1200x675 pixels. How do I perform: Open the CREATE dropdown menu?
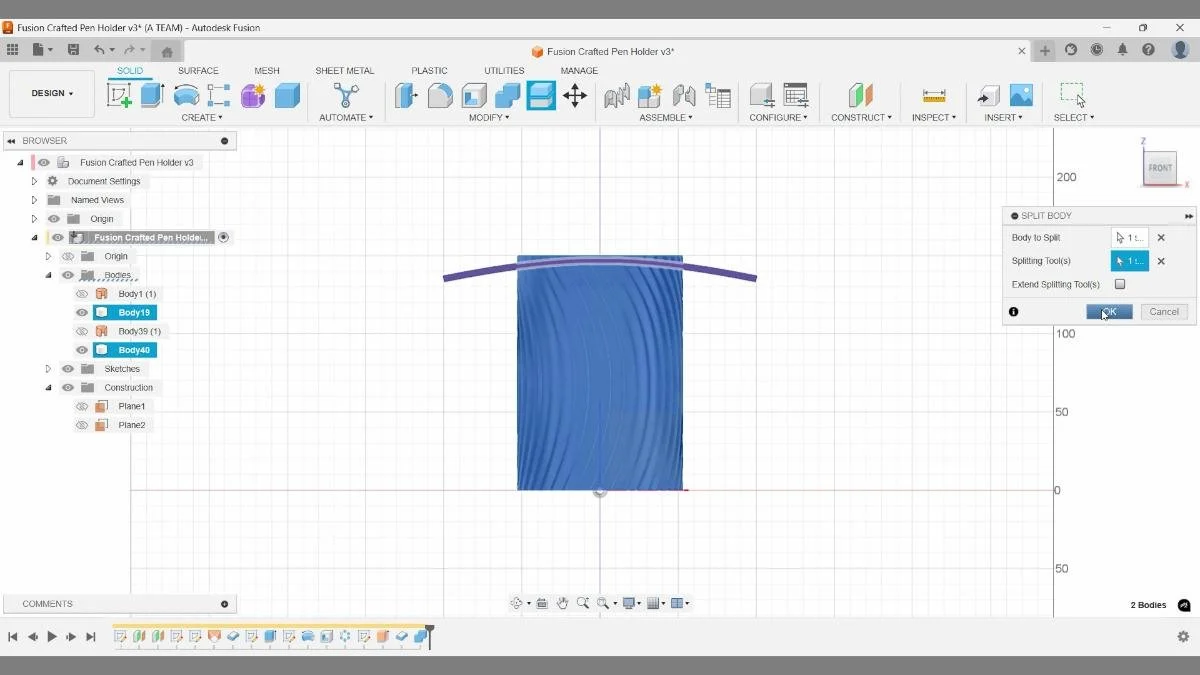click(202, 118)
